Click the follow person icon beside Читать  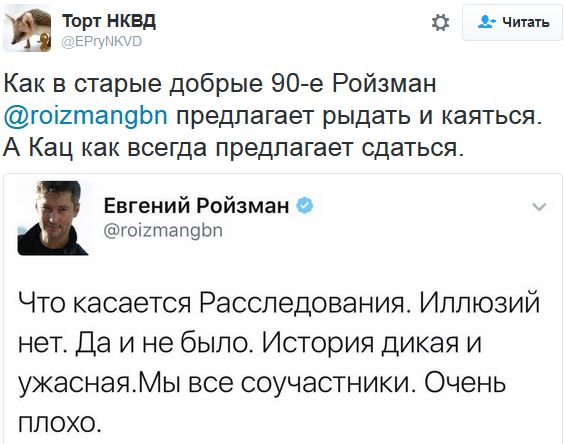487,22
